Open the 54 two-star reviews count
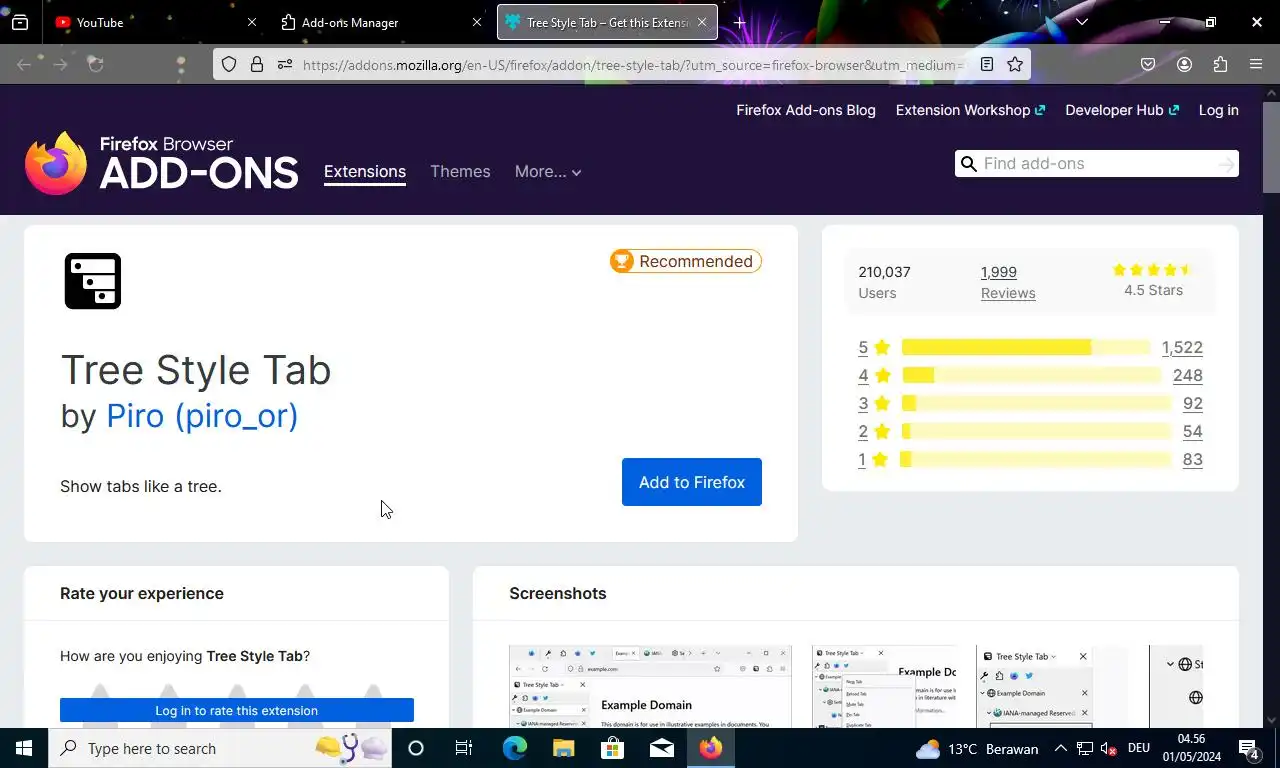The image size is (1280, 768). pos(1193,431)
